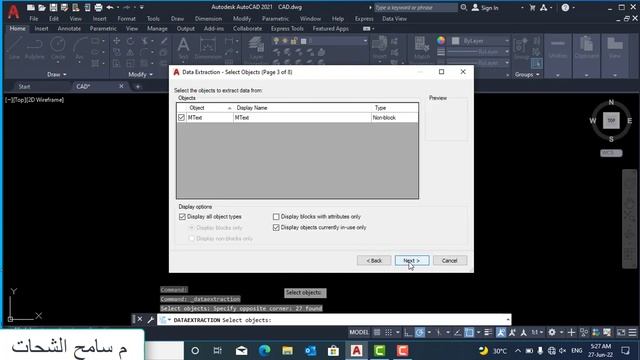
Task: Click the search magnifier icon
Action: pos(464,7)
